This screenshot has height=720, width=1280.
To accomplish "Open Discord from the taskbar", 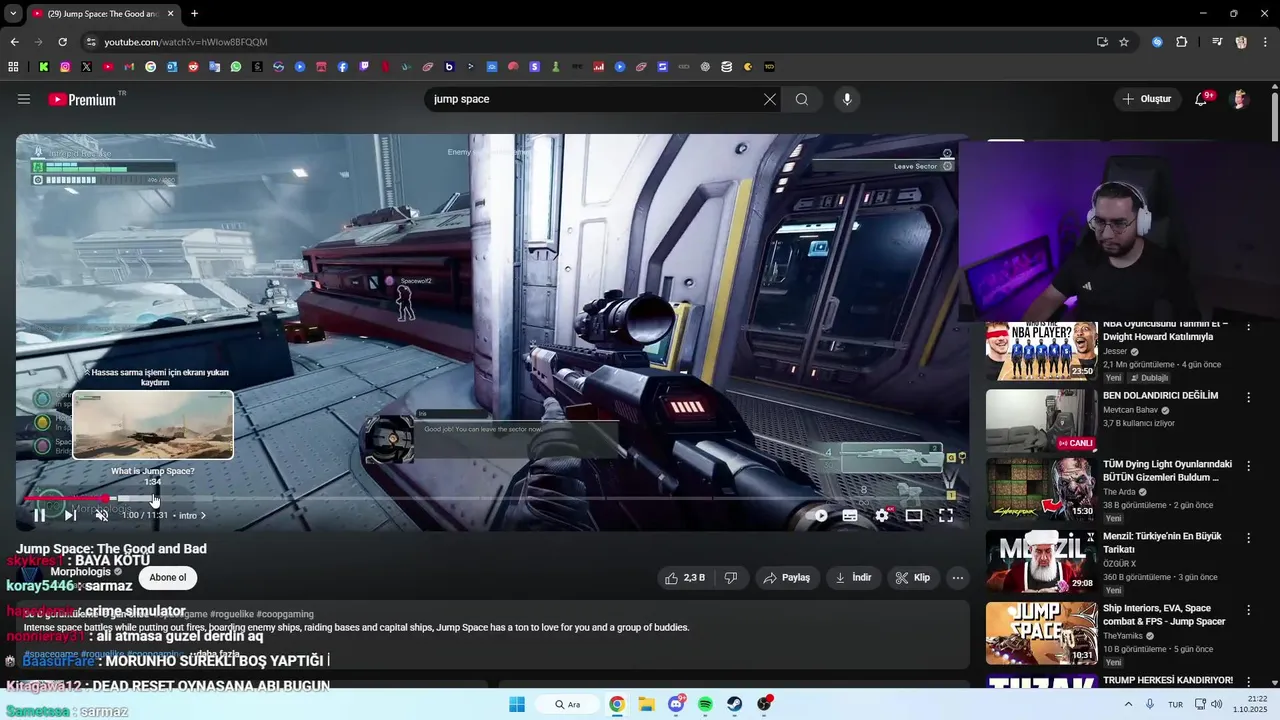I will point(676,704).
